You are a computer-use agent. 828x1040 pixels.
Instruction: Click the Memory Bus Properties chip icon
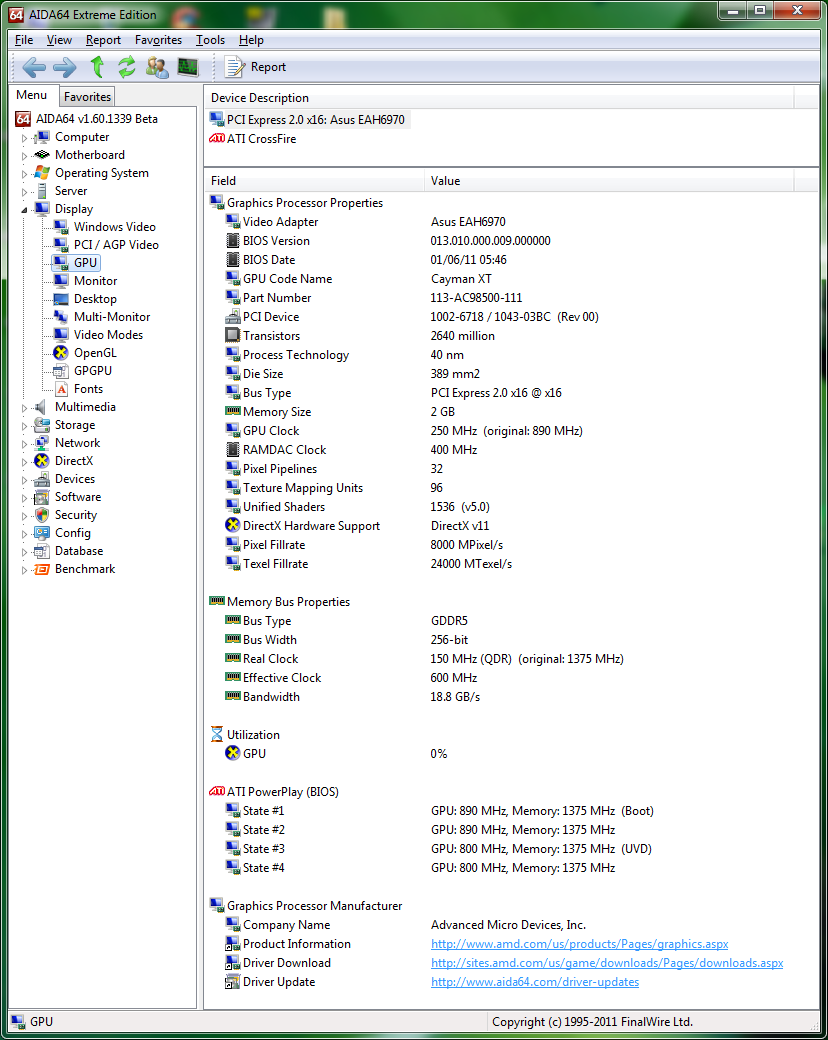[x=217, y=601]
